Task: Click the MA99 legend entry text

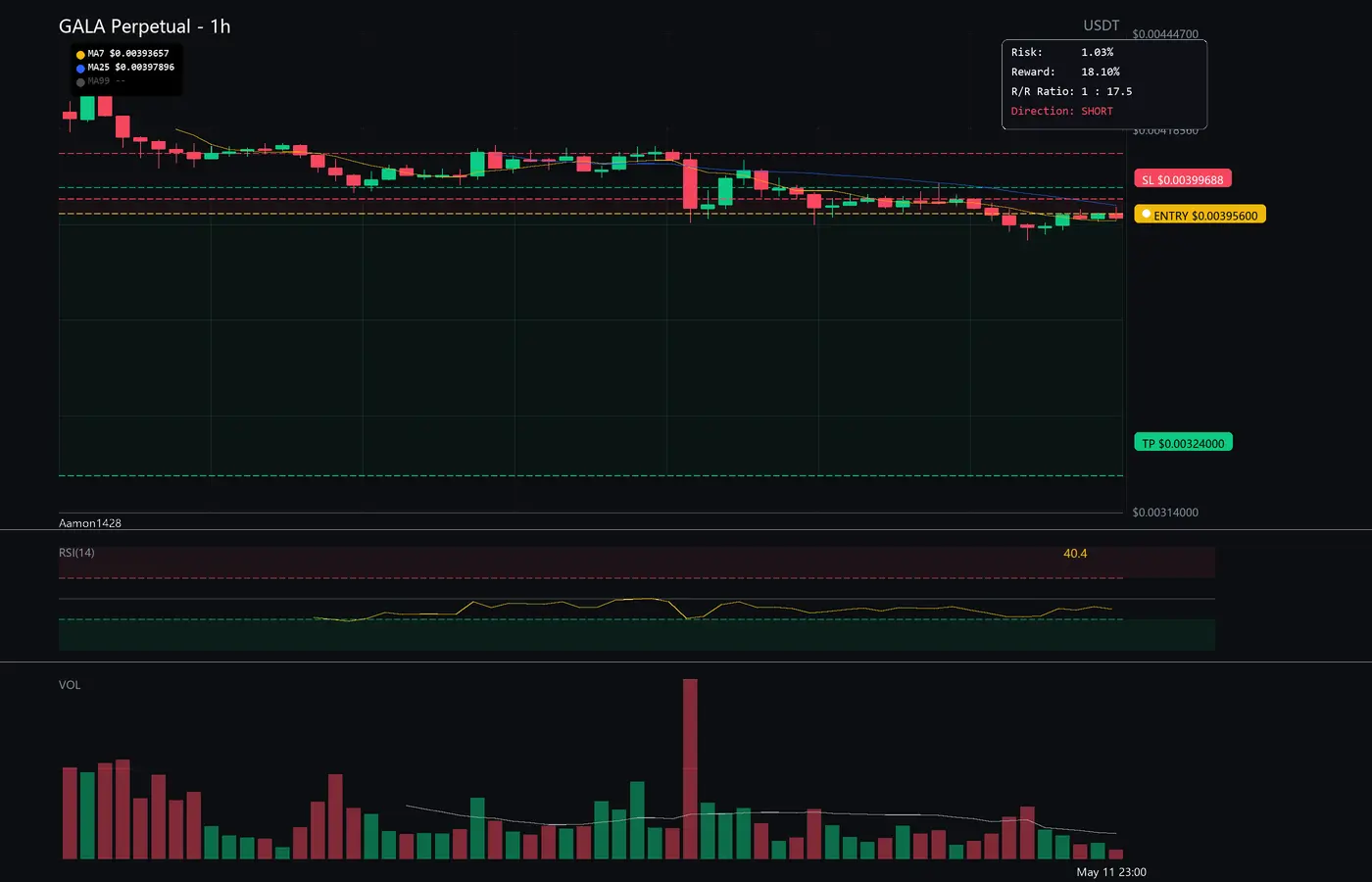Action: 107,81
